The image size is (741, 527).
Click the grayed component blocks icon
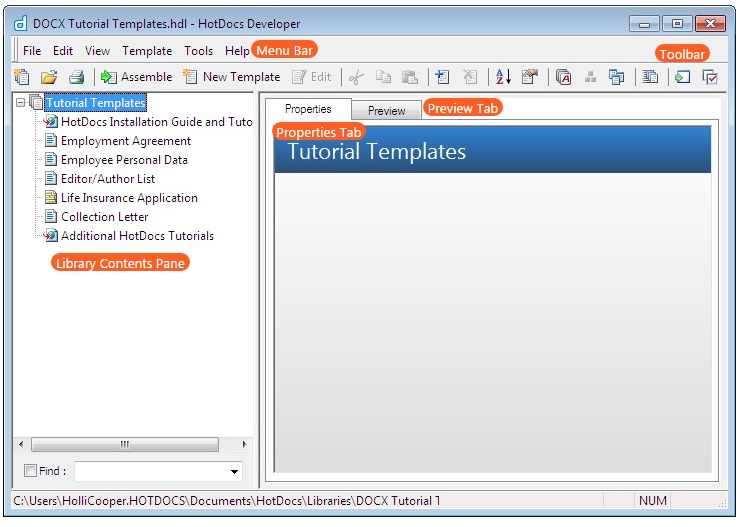coord(590,77)
